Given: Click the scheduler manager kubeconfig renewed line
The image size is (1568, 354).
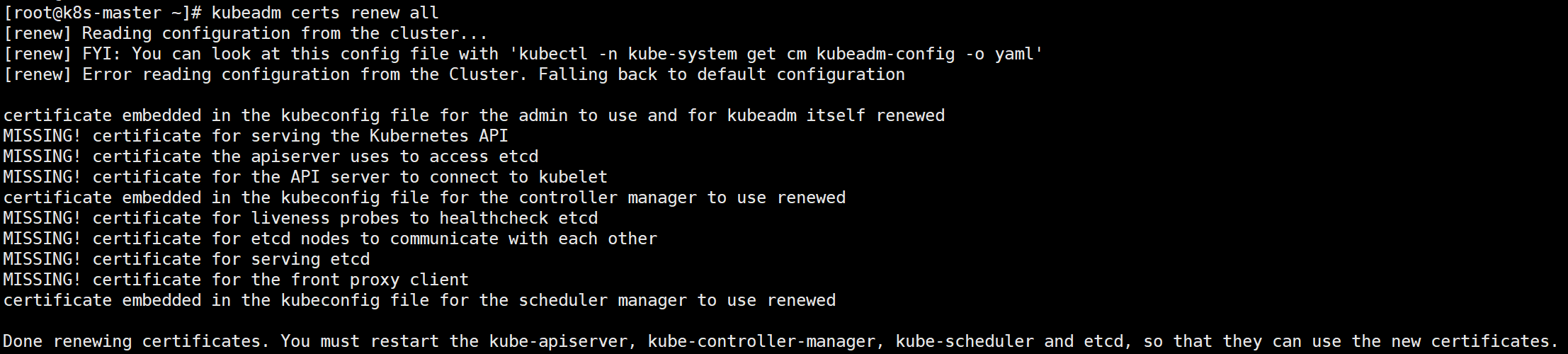Looking at the screenshot, I should tap(419, 300).
